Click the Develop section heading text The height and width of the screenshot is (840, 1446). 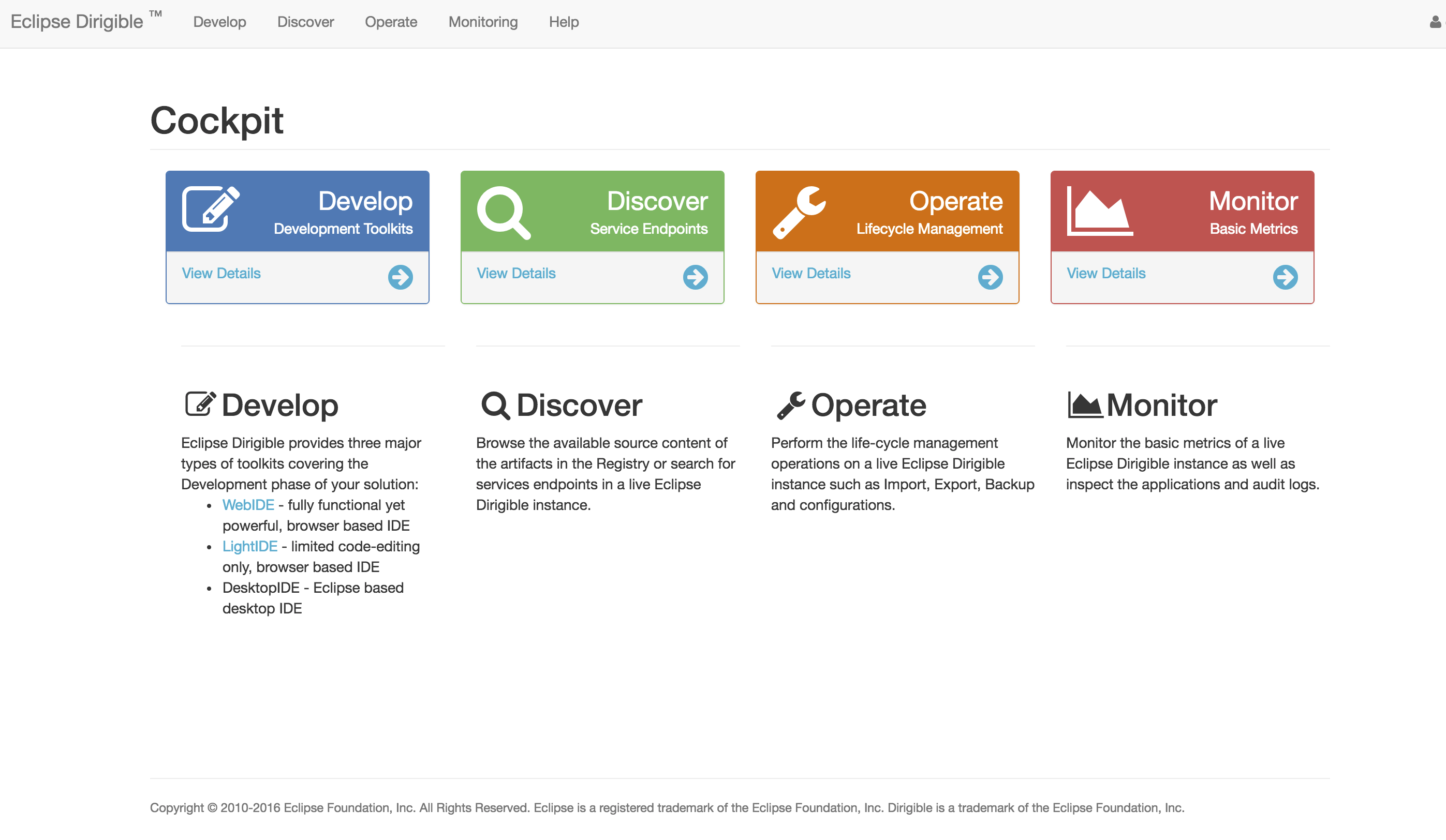pos(280,405)
